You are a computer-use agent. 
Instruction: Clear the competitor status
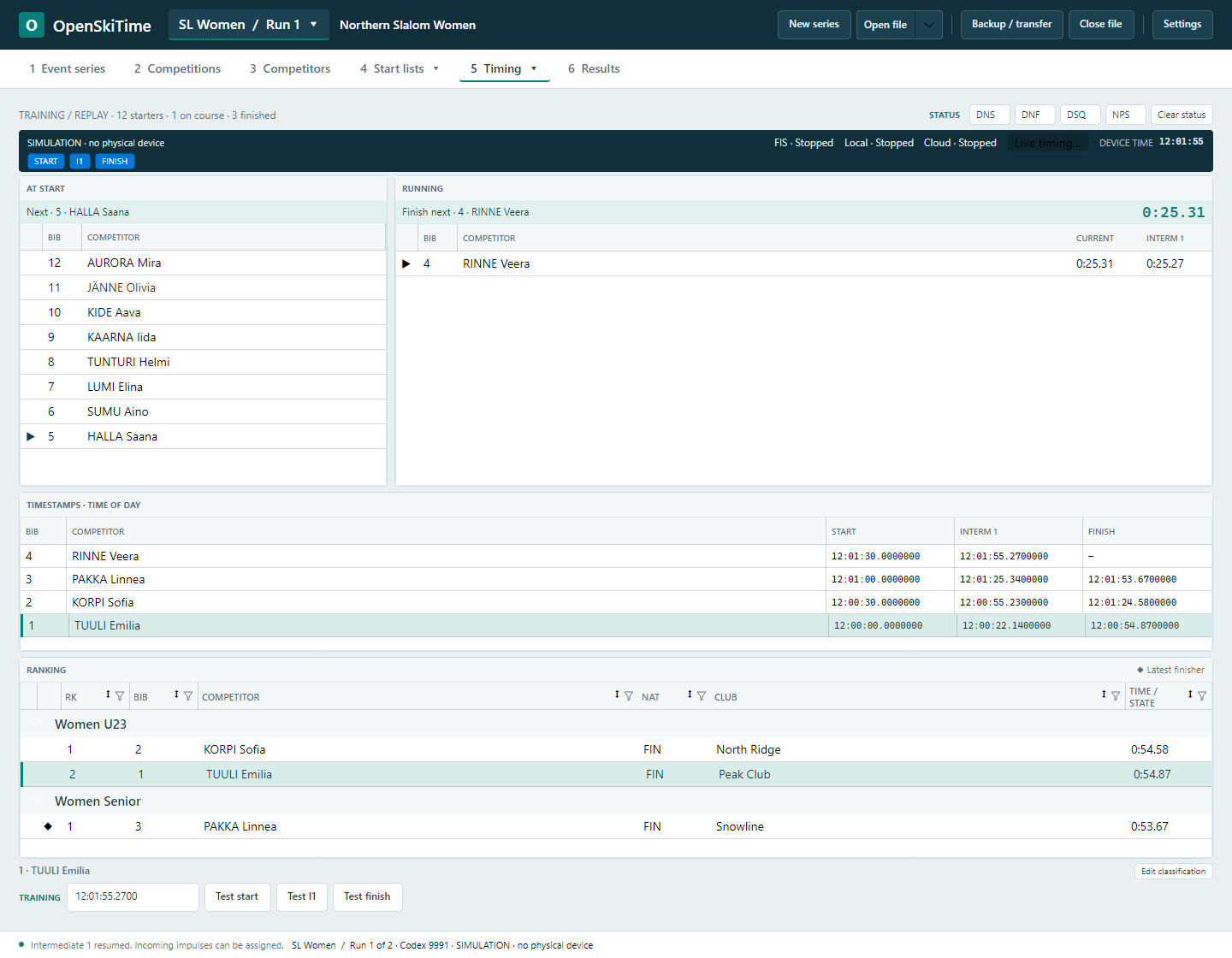click(x=1182, y=115)
